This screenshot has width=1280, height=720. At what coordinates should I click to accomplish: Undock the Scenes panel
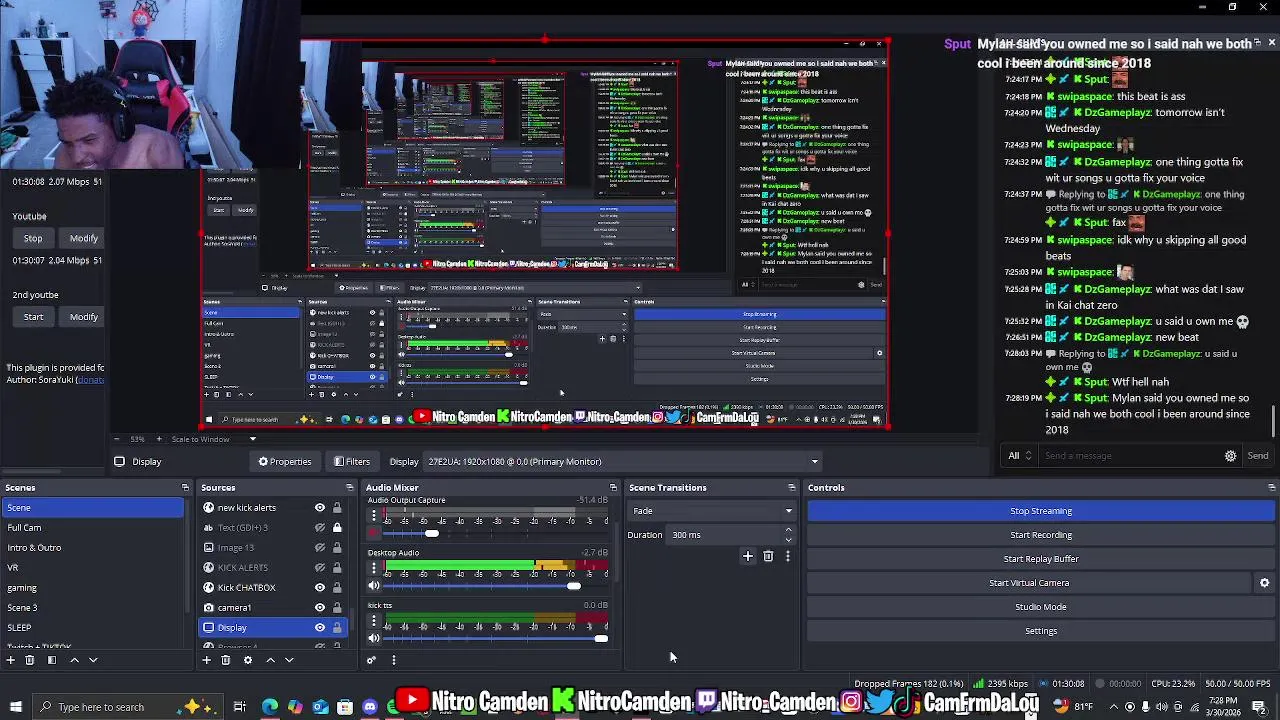[x=185, y=488]
